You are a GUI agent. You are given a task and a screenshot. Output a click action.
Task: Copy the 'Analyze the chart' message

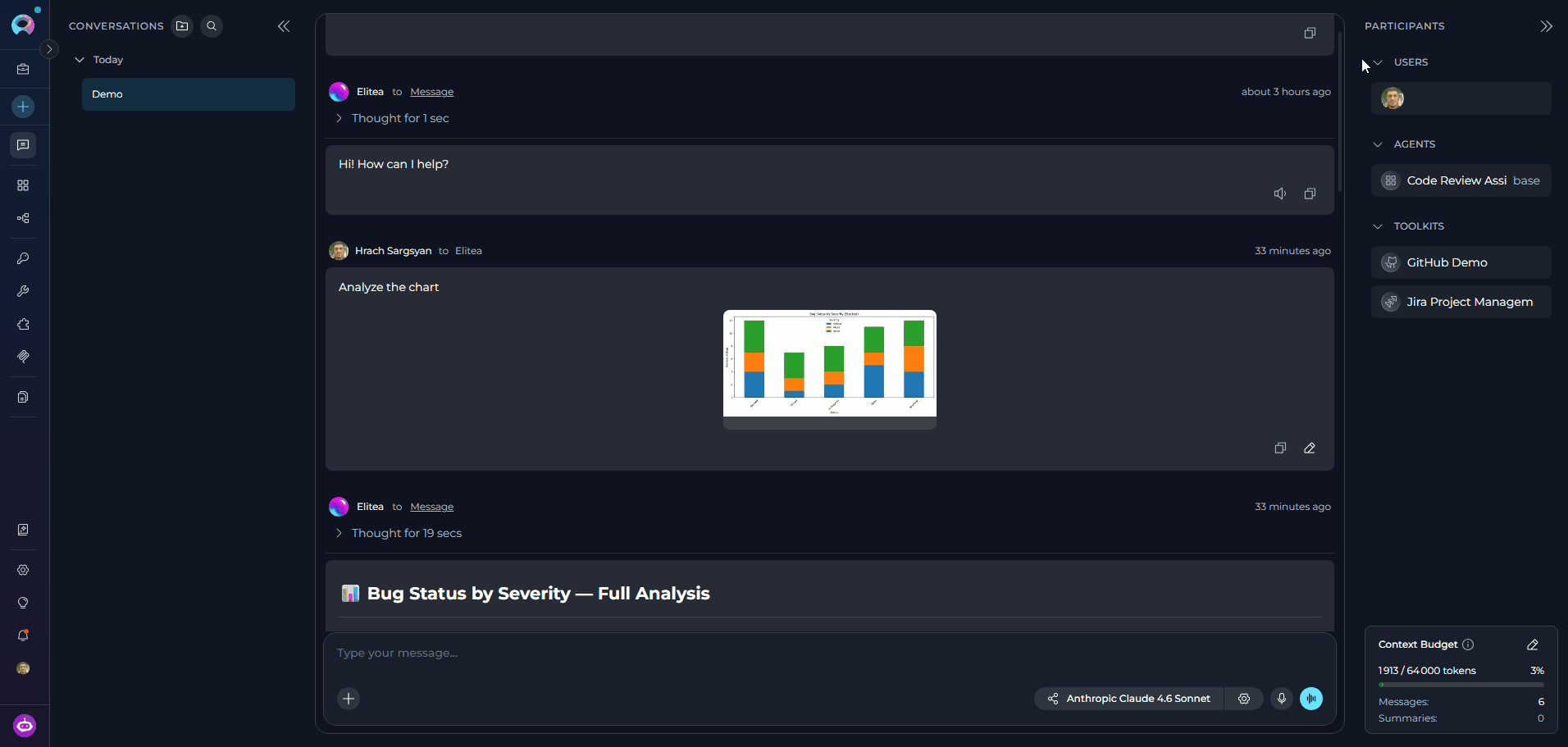1280,448
